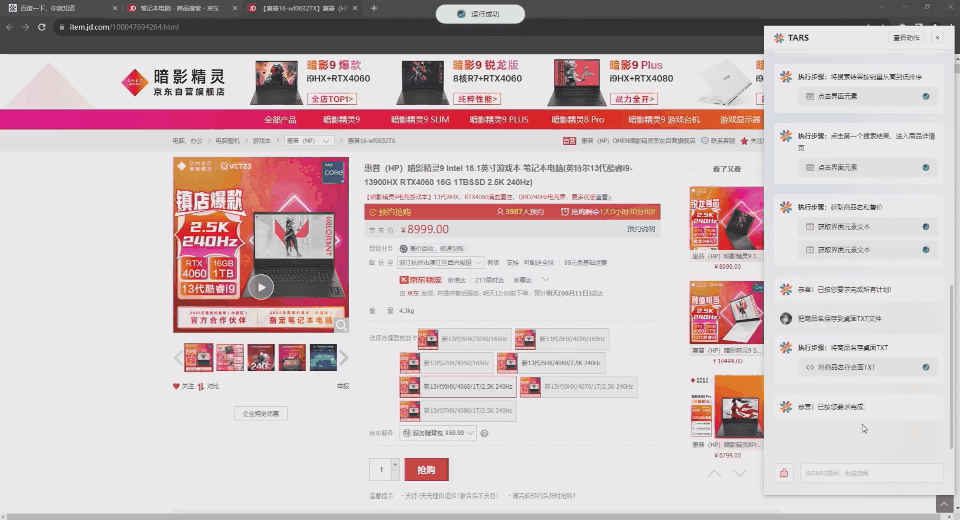Show previous product thumbnails with left arrow
The height and width of the screenshot is (520, 960).
pos(178,357)
